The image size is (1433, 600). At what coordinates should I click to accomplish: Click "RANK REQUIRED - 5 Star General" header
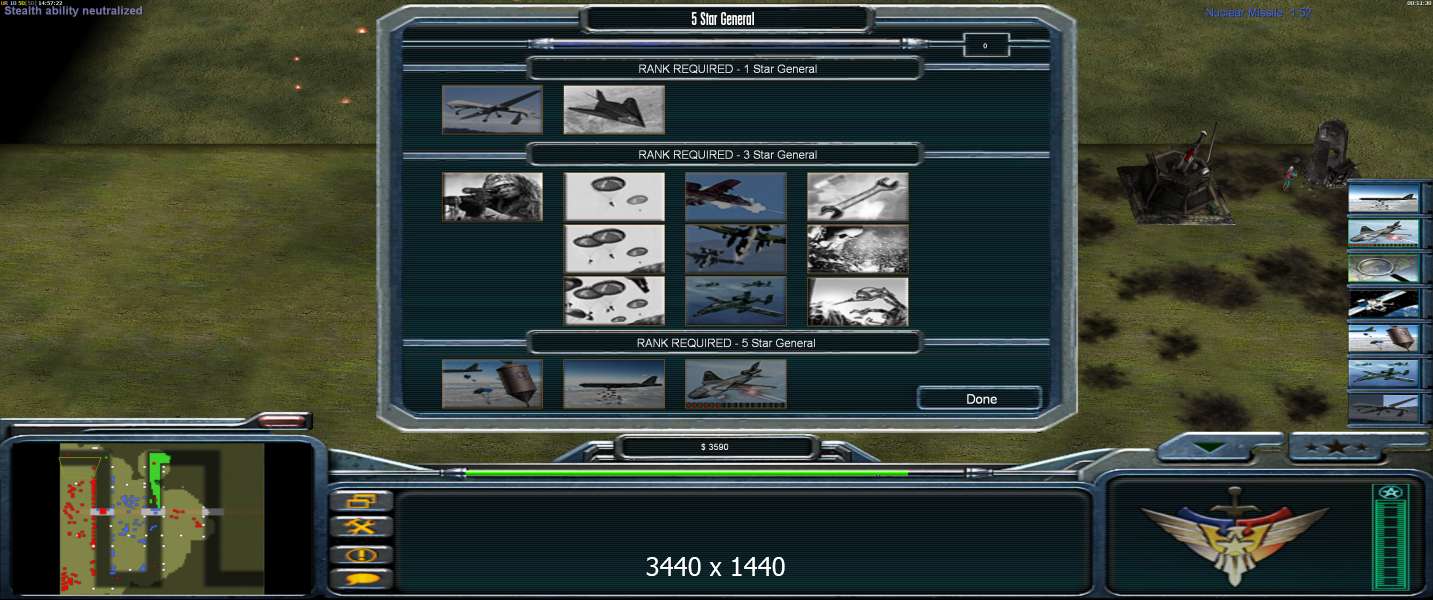(x=727, y=343)
